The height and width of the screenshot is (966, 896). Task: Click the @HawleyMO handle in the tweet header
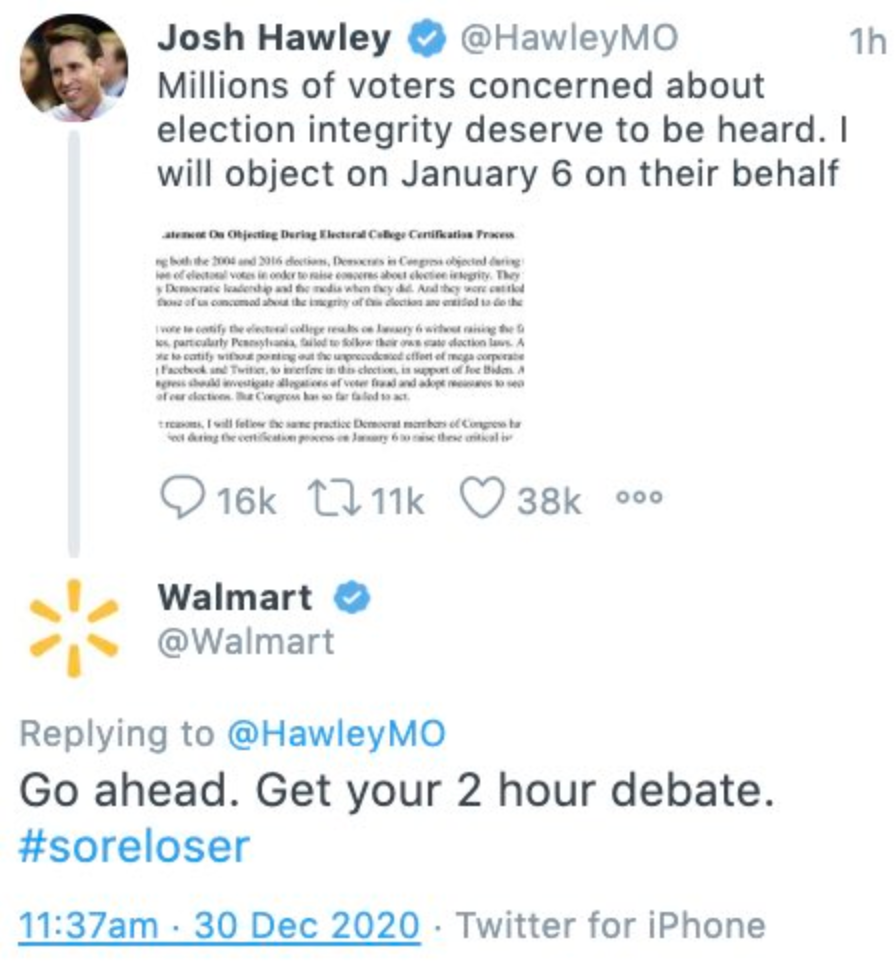tap(568, 39)
